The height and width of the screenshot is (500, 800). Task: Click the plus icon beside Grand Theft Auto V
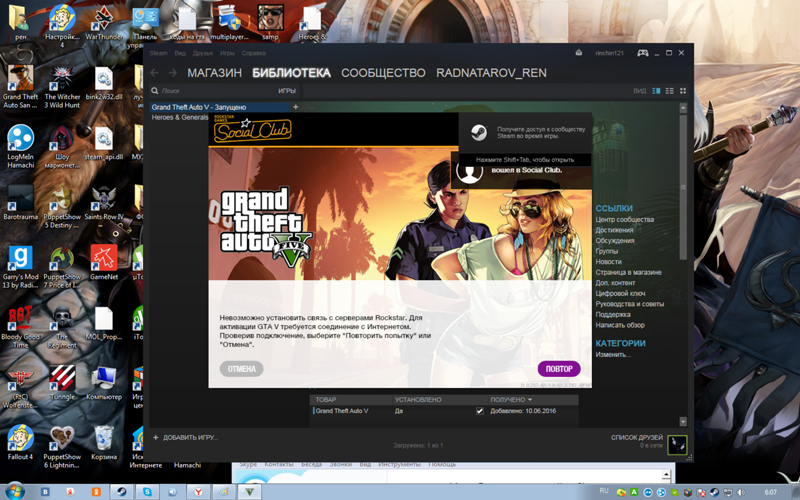click(295, 107)
